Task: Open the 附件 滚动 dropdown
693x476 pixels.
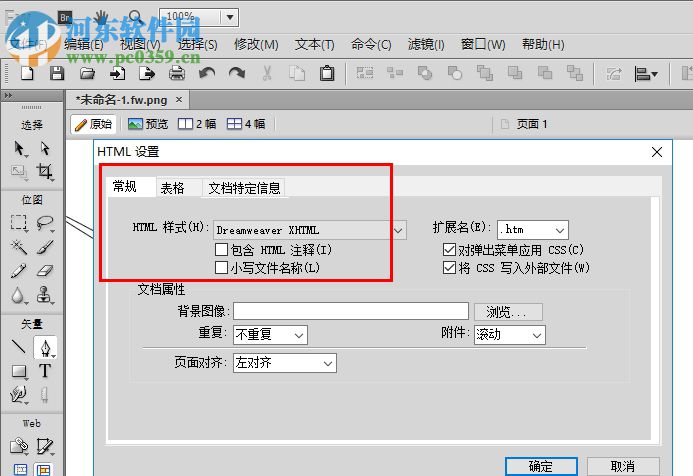Action: 510,335
